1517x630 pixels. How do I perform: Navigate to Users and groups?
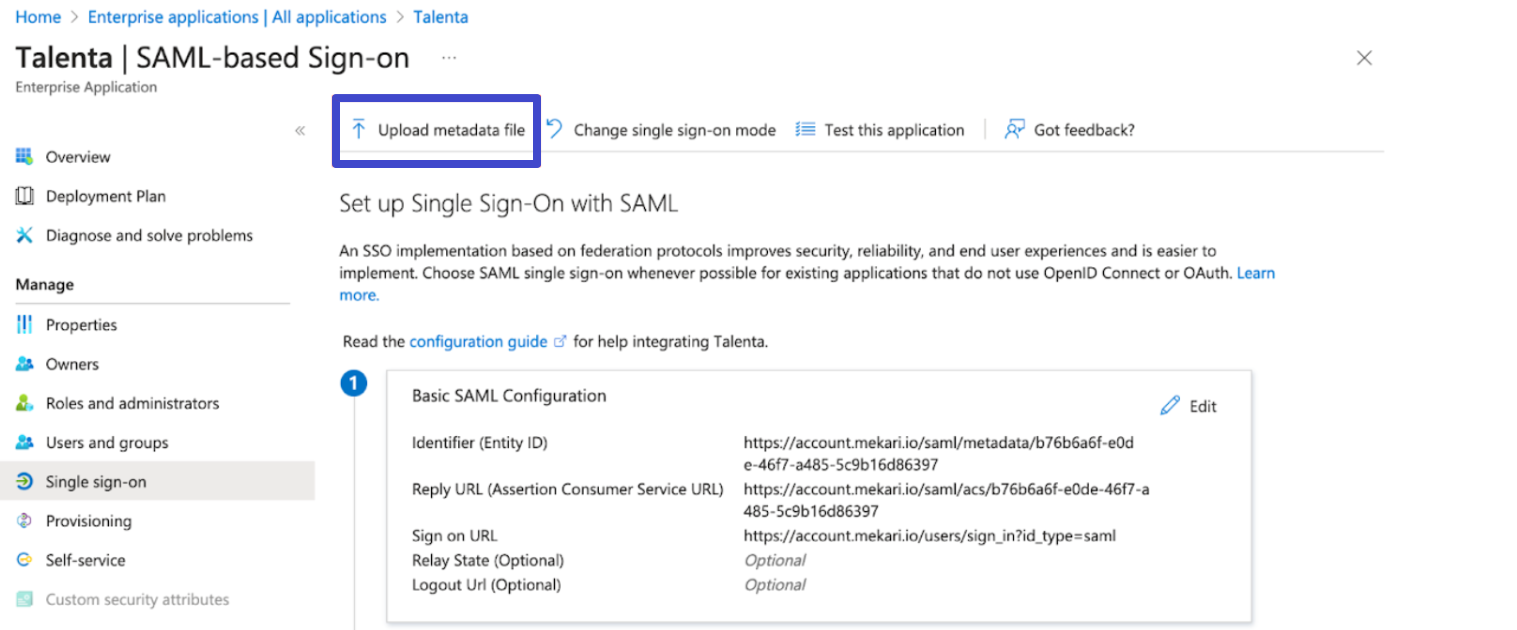click(107, 442)
